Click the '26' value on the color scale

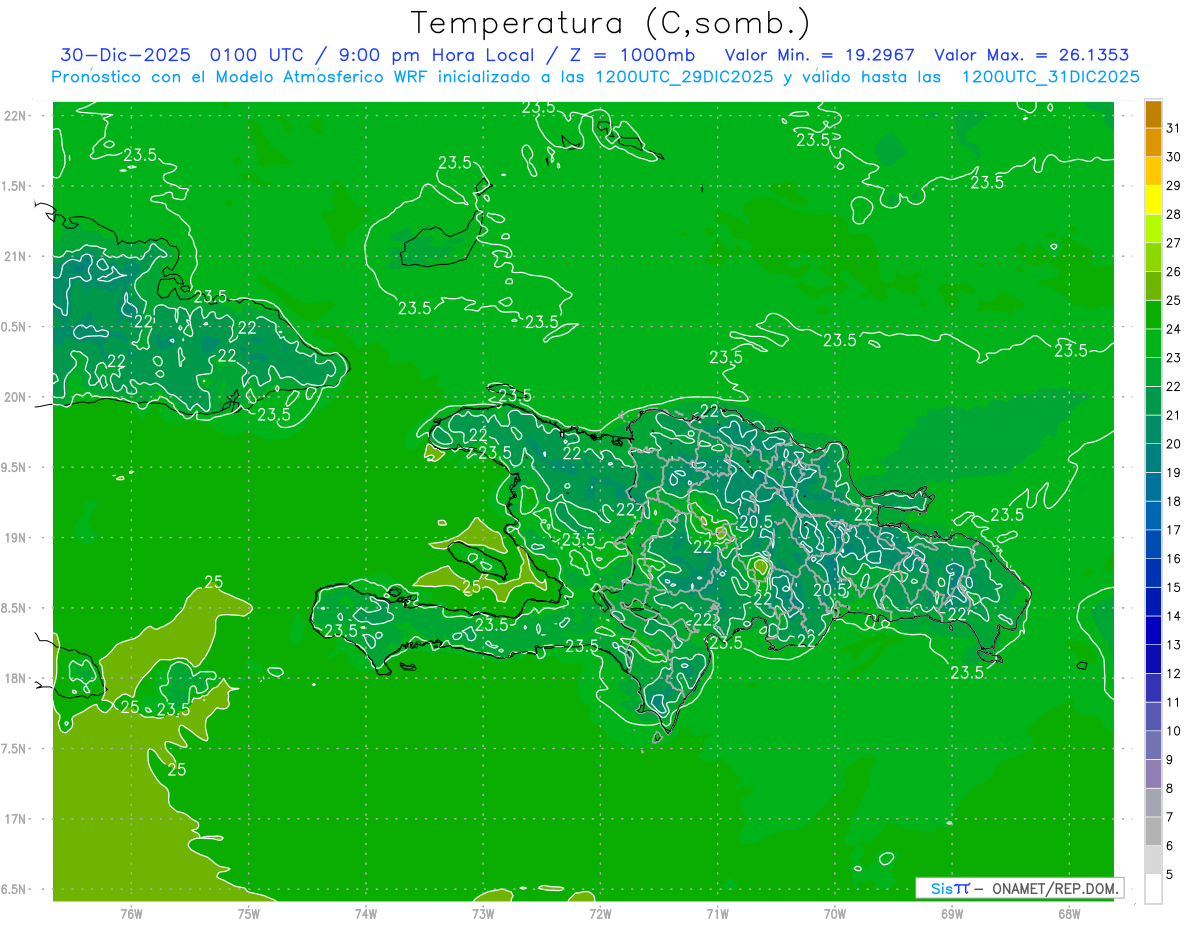1173,271
